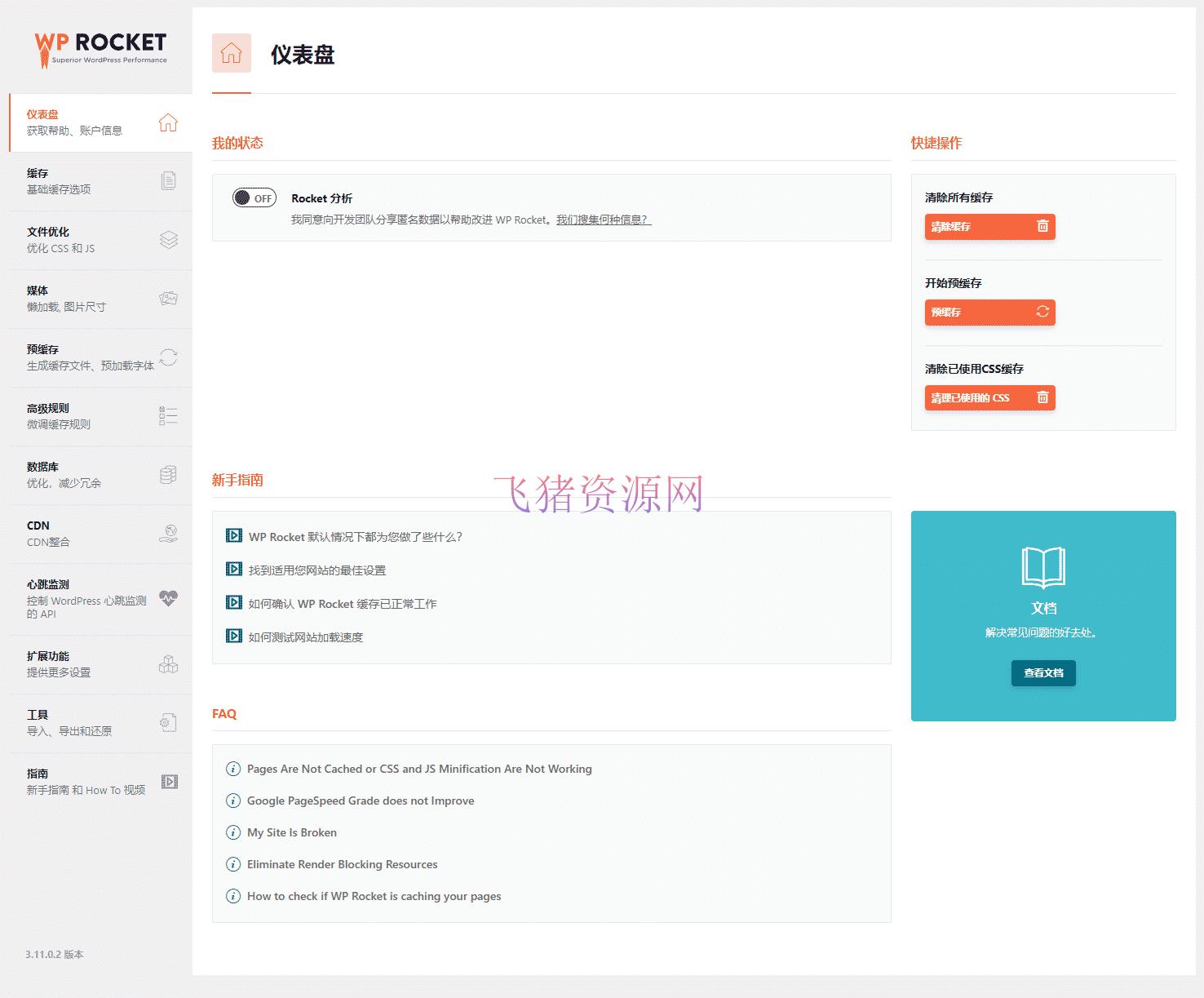Open 工具 import export tab
1204x998 pixels.
coord(100,723)
